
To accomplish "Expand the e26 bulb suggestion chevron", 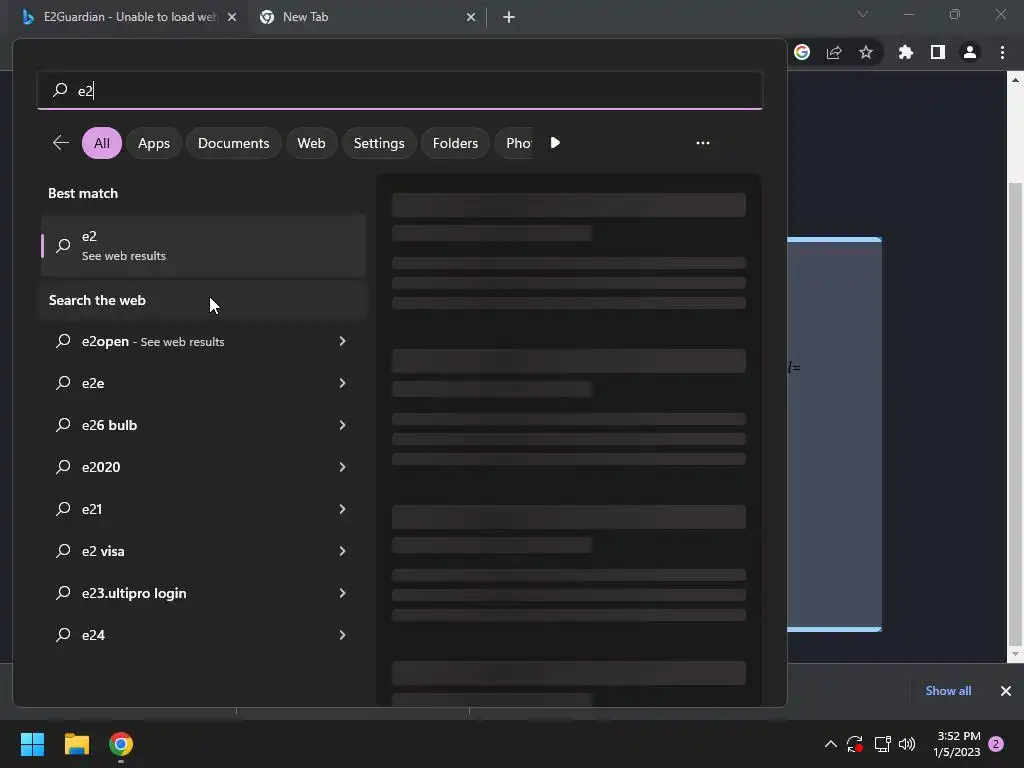I will point(342,425).
